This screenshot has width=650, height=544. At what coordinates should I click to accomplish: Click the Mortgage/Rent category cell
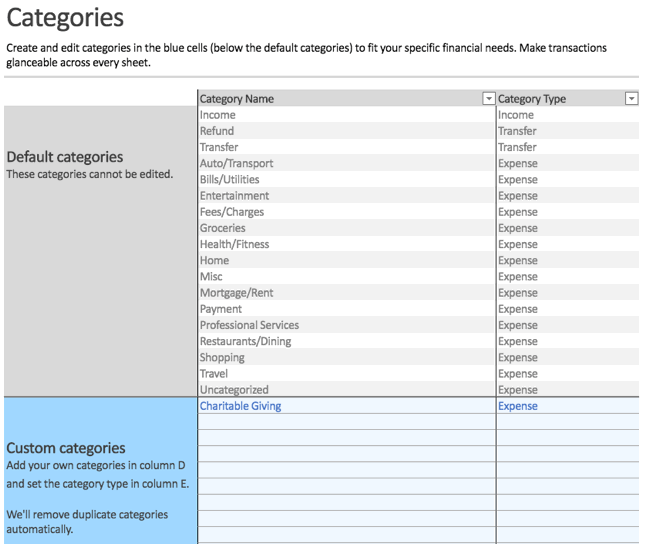[x=236, y=293]
